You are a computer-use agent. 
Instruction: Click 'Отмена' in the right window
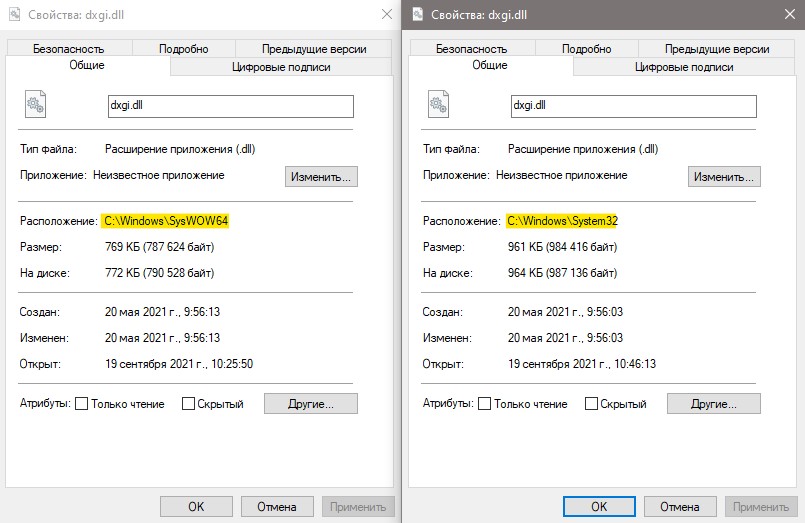680,507
